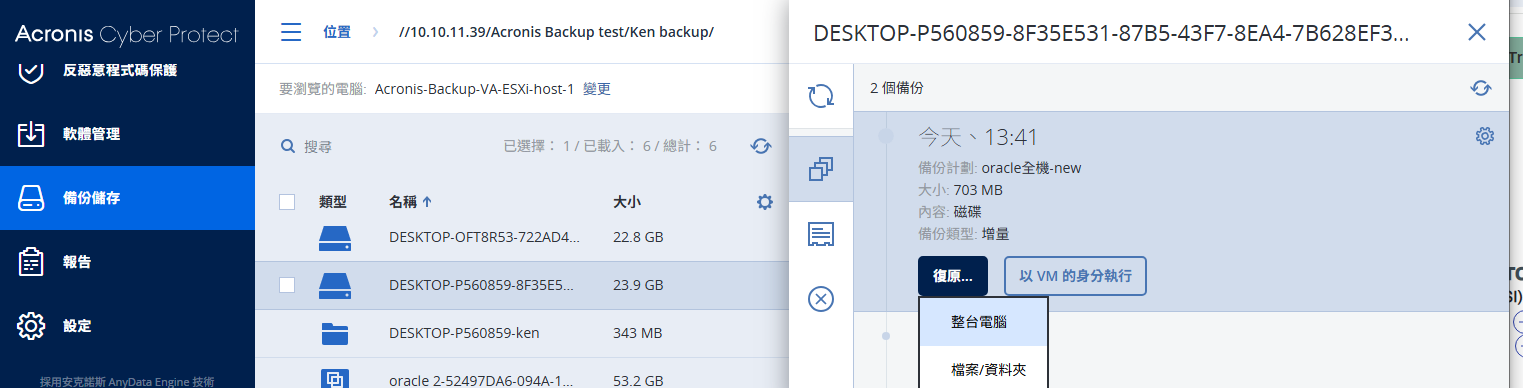
Task: Select row DESKTOP-OFT8R53-722AD4...
Action: click(484, 238)
